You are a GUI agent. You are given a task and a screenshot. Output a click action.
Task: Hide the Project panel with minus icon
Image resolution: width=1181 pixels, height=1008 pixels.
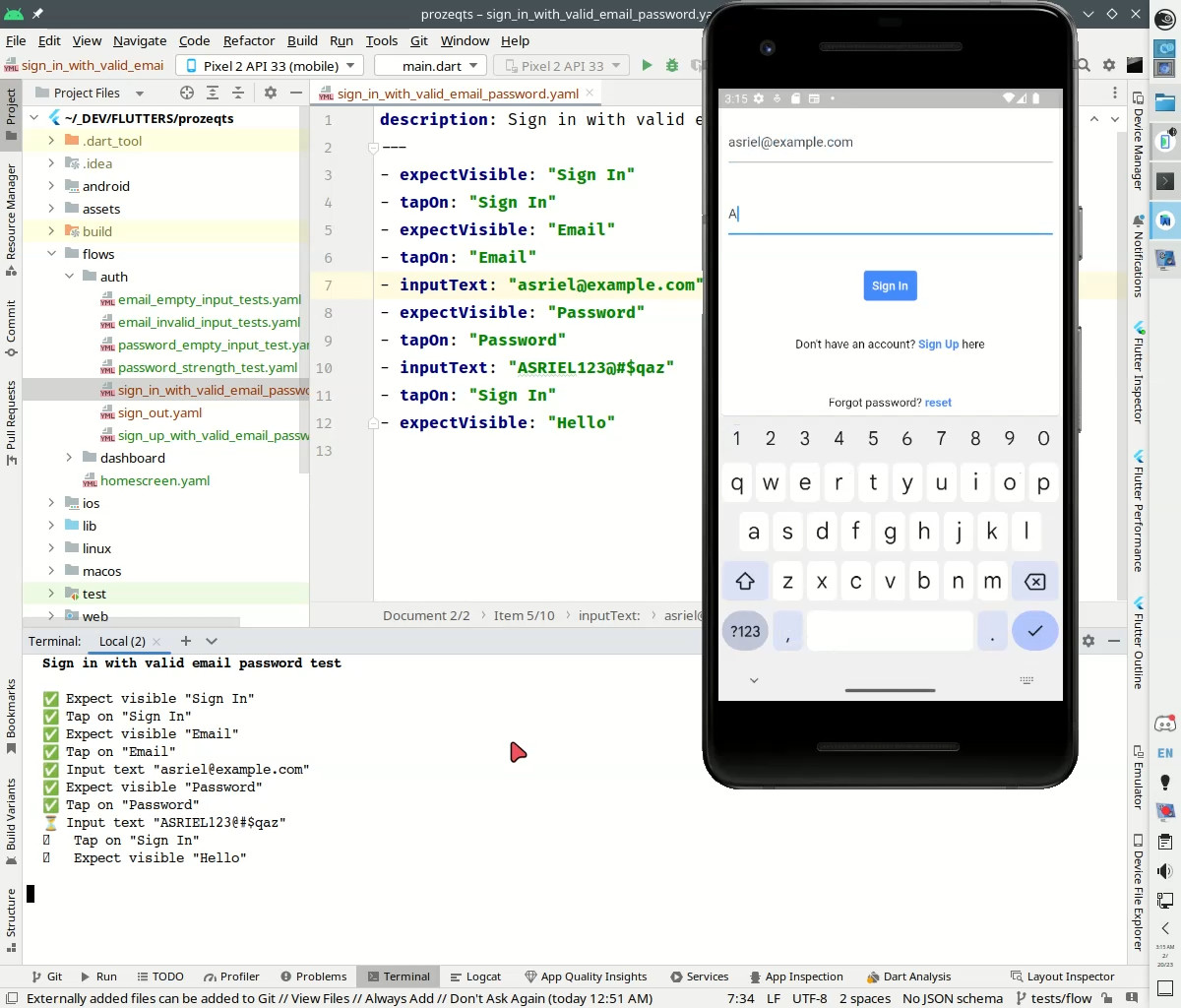pos(296,93)
